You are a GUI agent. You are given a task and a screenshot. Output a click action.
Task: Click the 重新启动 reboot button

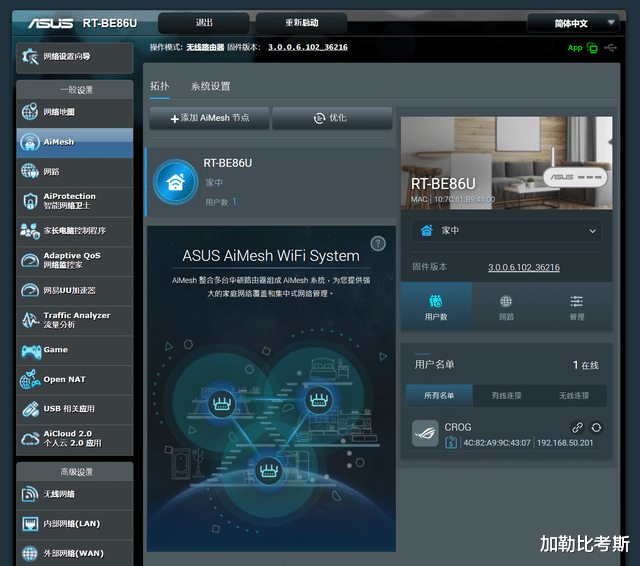[x=302, y=23]
